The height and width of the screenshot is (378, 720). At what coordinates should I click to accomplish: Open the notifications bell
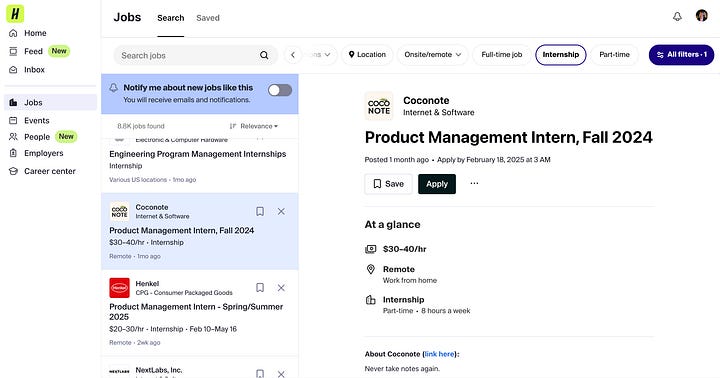[677, 17]
